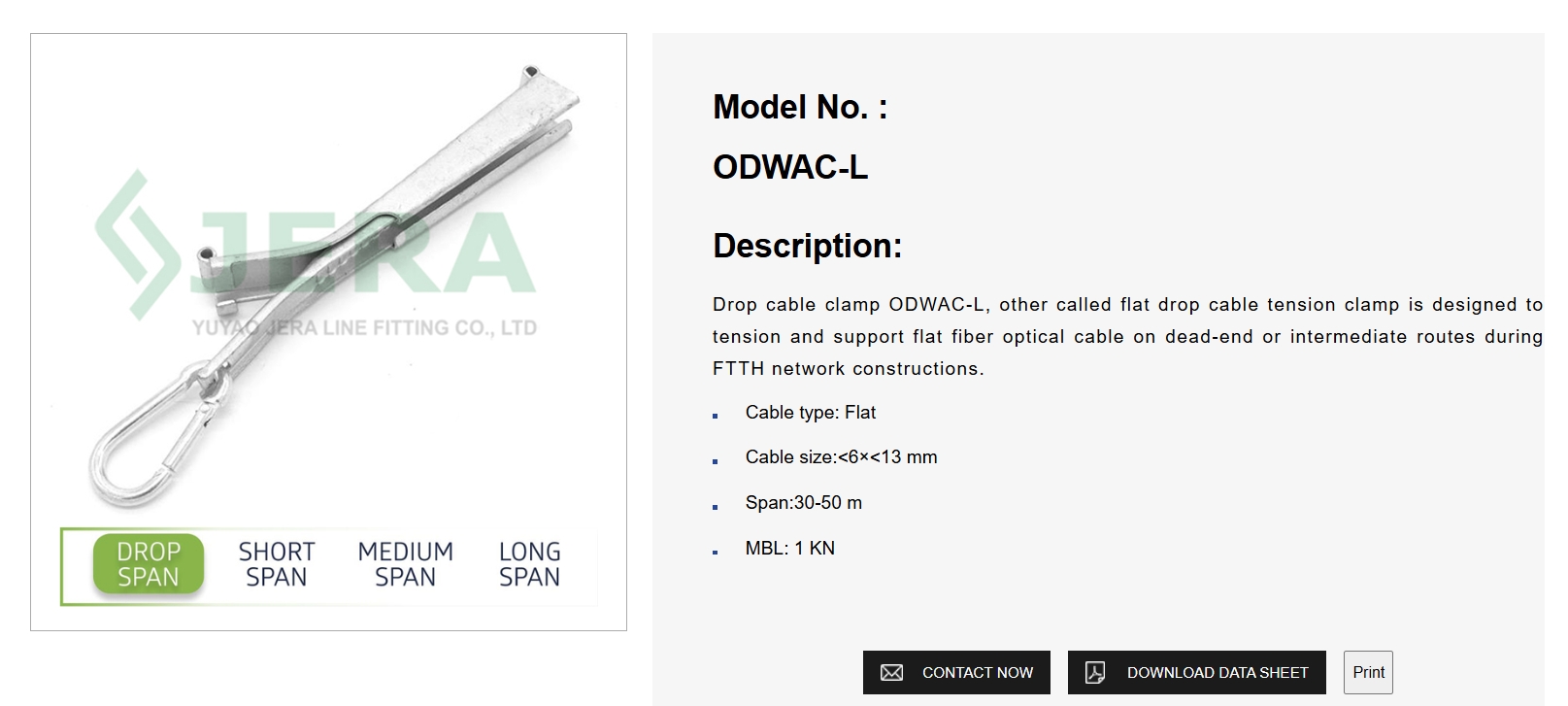Viewport: 1568px width, 706px height.
Task: Click the Contact Now button
Action: tap(956, 672)
